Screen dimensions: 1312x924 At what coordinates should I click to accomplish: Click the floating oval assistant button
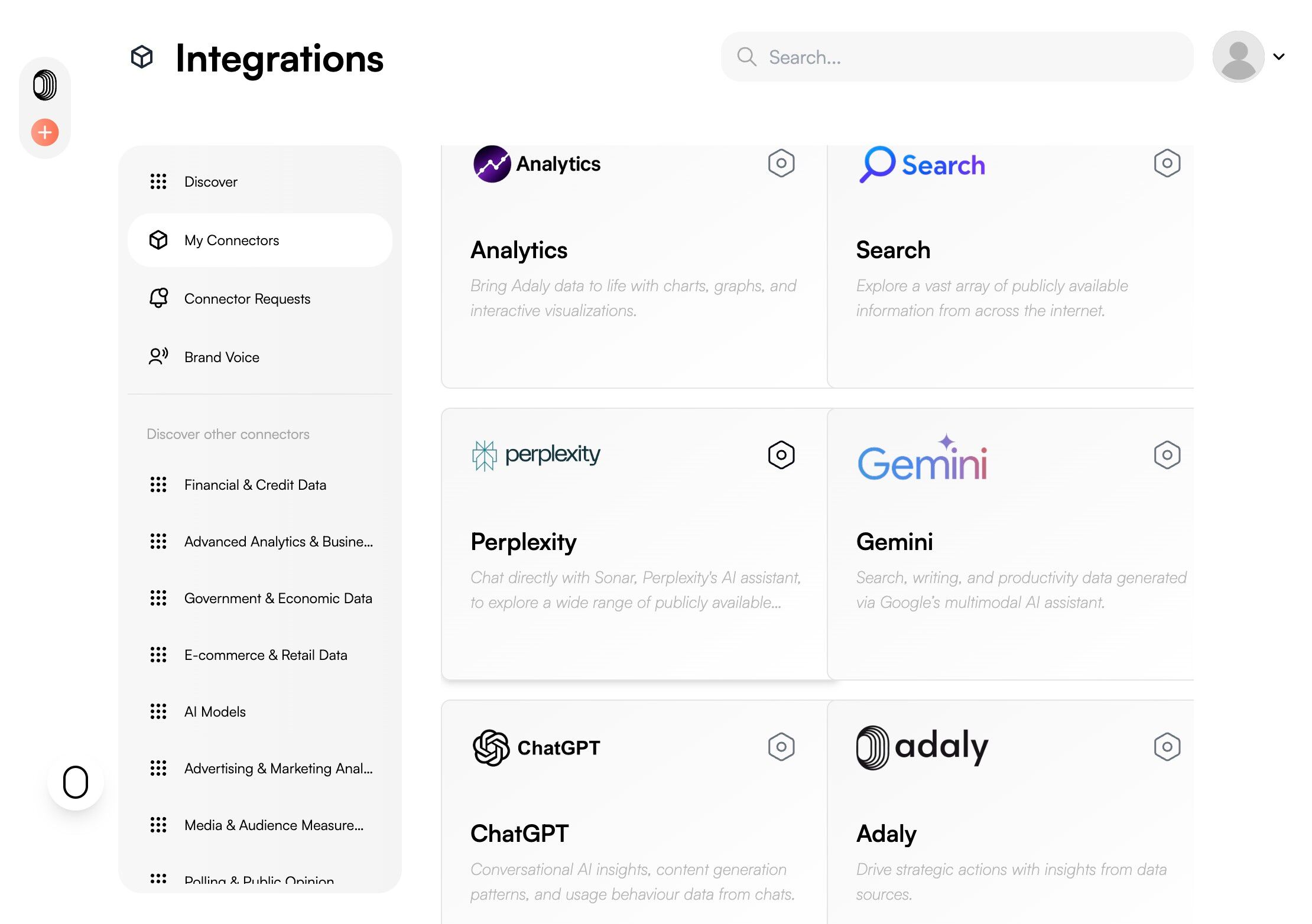76,782
